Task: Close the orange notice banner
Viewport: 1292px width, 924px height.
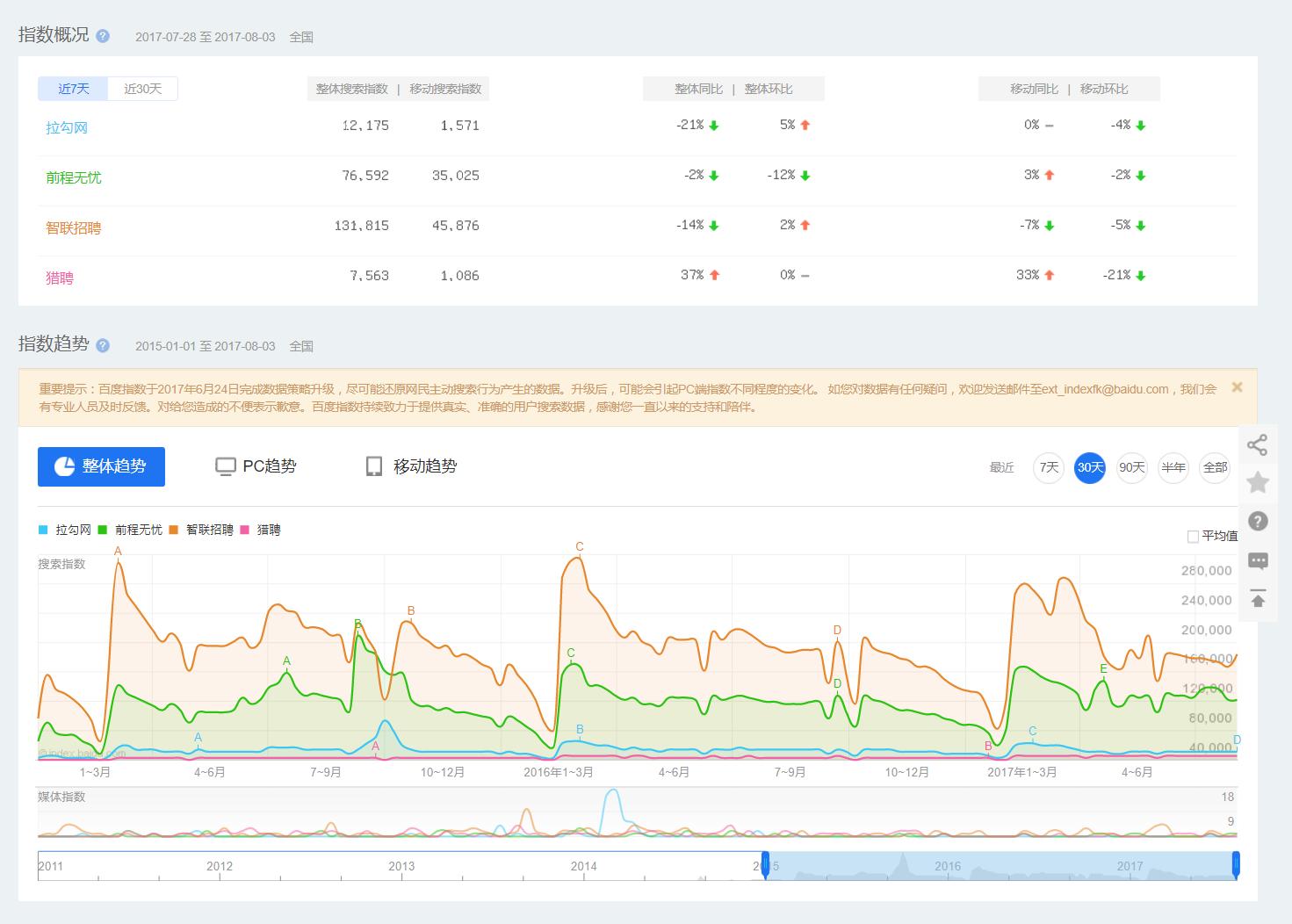Action: tap(1237, 387)
